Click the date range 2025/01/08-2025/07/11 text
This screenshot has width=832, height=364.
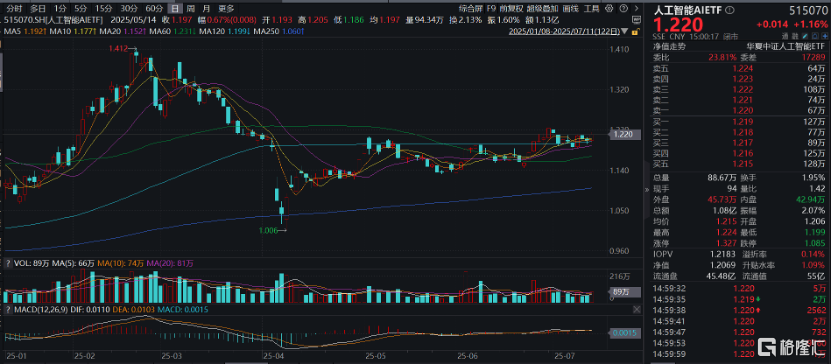(x=564, y=31)
